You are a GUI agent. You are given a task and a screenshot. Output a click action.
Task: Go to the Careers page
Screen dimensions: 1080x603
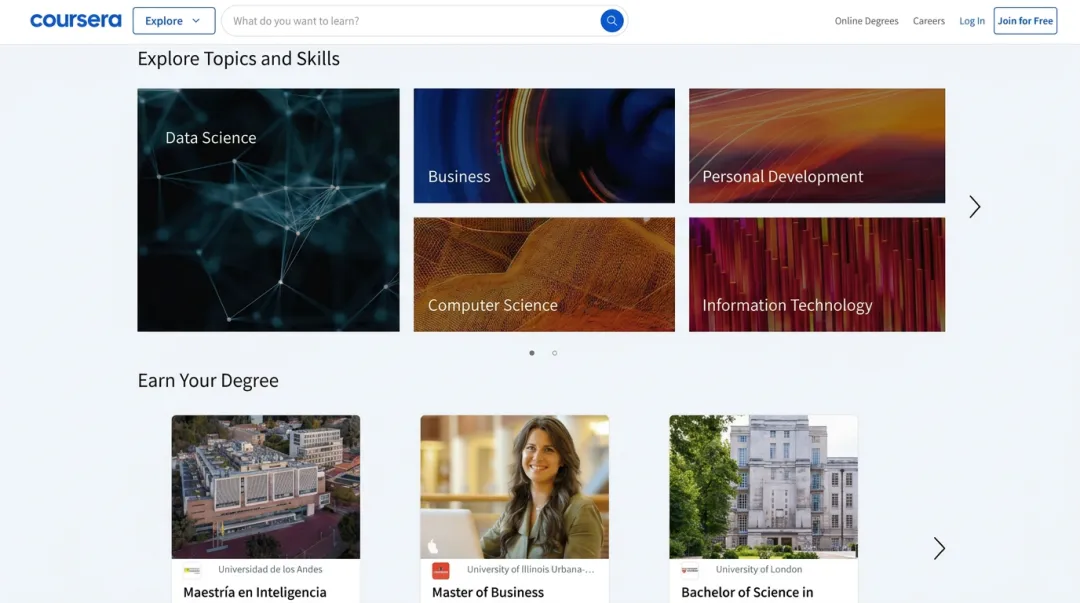pos(928,21)
